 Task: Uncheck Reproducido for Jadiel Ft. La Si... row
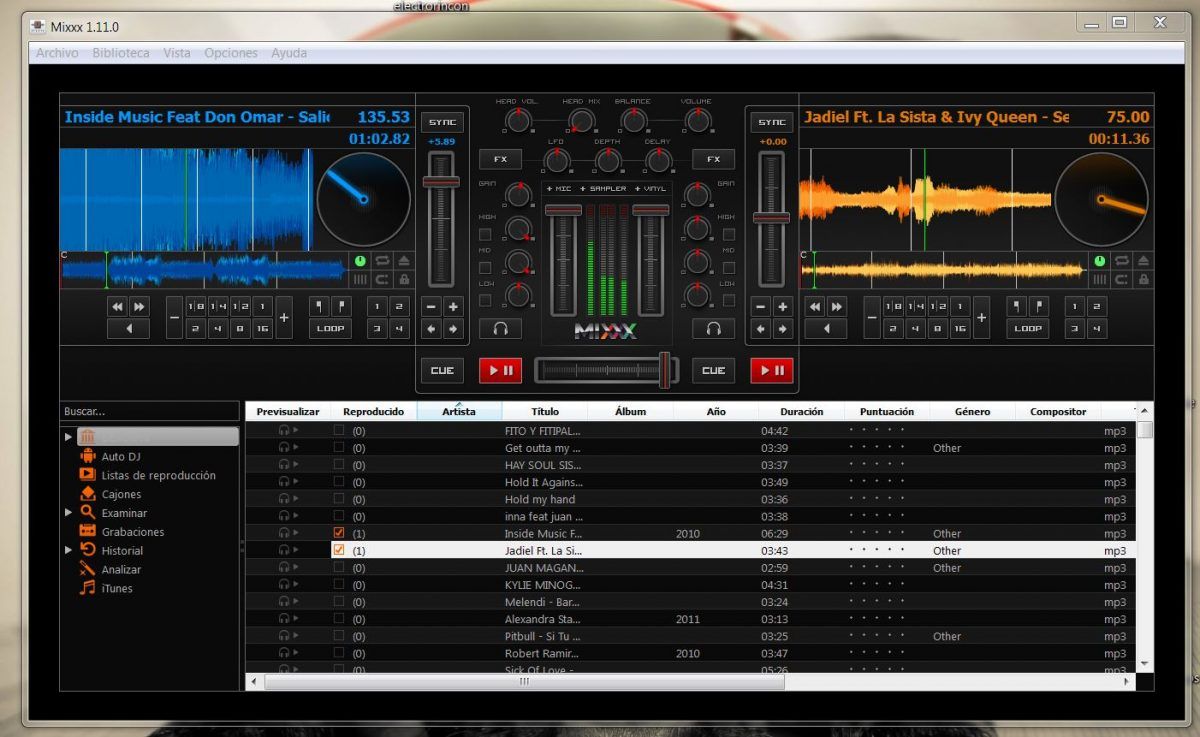coord(339,550)
